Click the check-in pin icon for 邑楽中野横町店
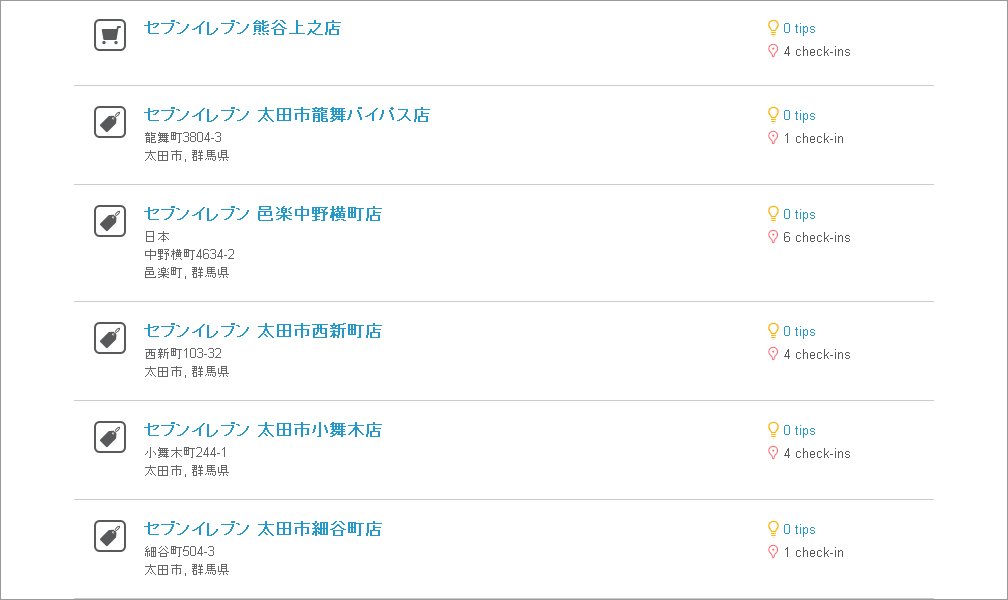1008x600 pixels. tap(773, 237)
